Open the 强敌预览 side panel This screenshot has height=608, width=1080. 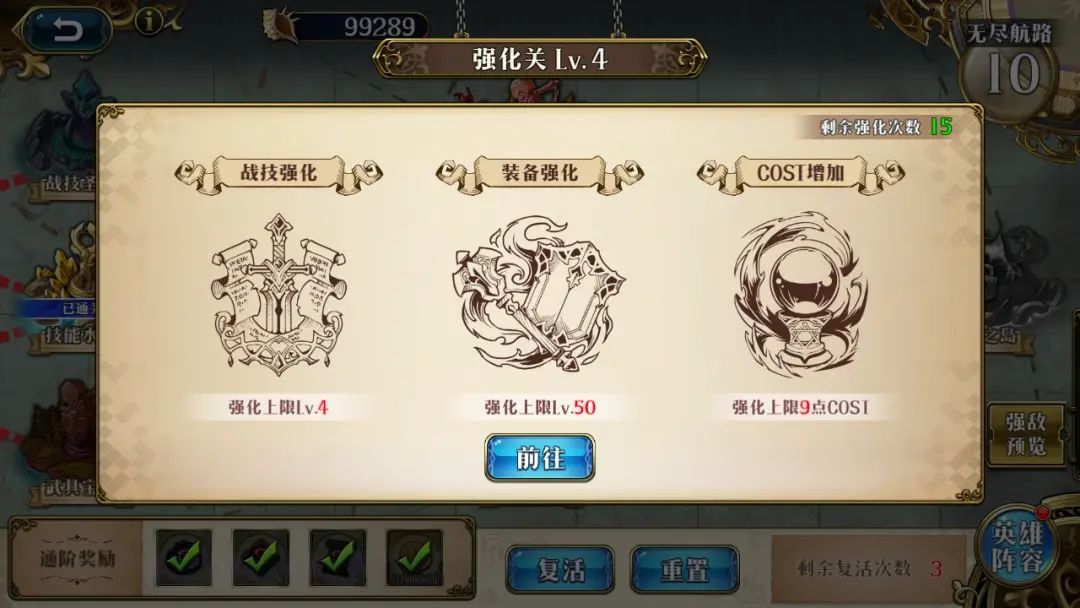(x=1026, y=434)
